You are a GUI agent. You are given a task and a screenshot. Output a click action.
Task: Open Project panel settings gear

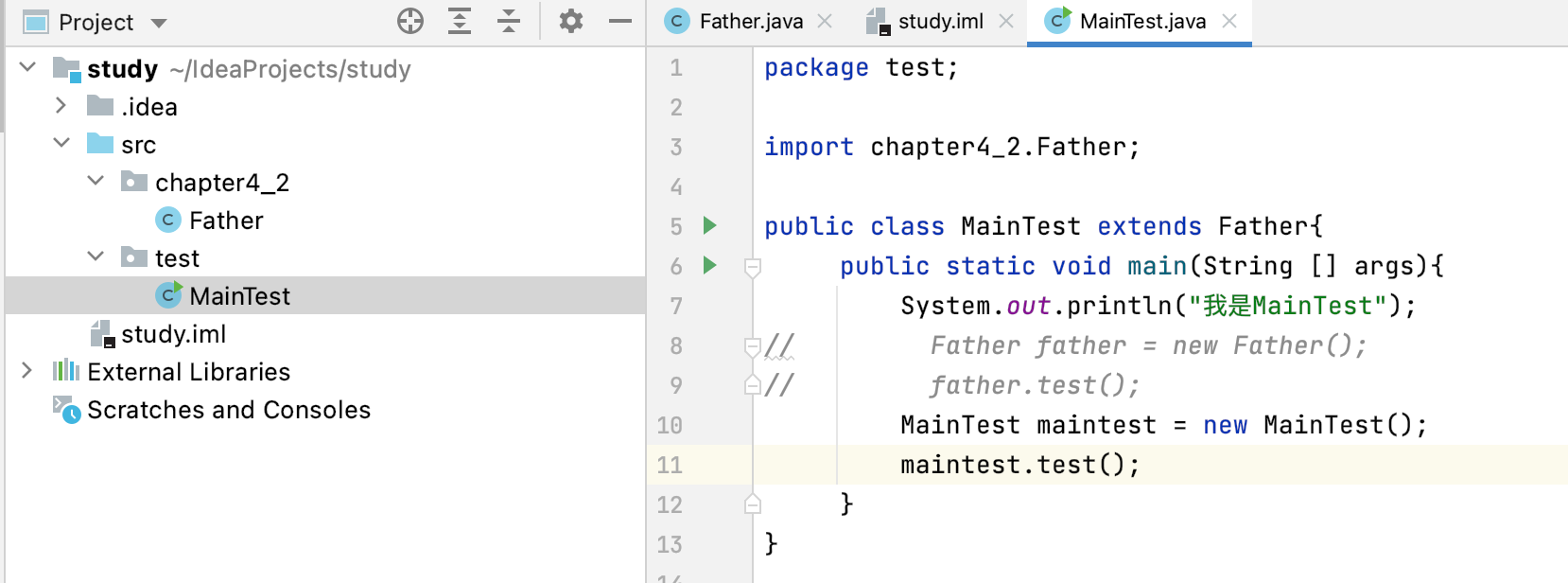571,21
